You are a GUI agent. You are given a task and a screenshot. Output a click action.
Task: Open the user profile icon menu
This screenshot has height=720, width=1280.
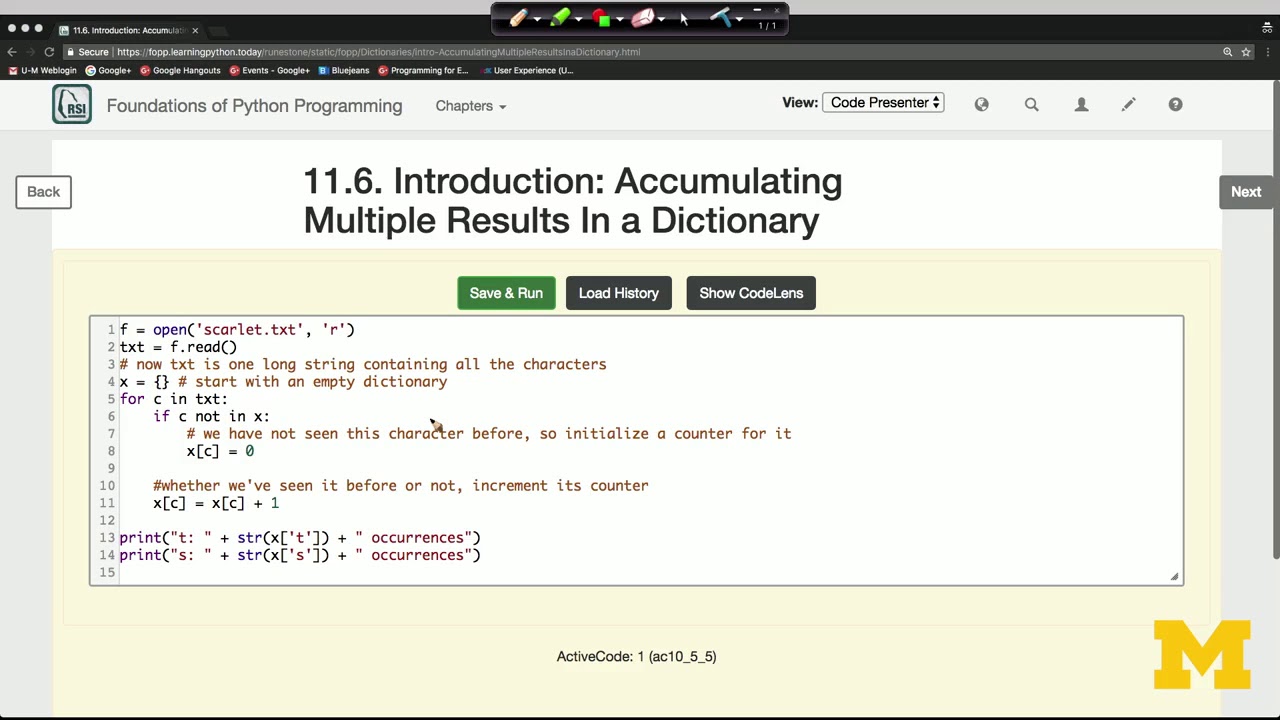point(1081,104)
